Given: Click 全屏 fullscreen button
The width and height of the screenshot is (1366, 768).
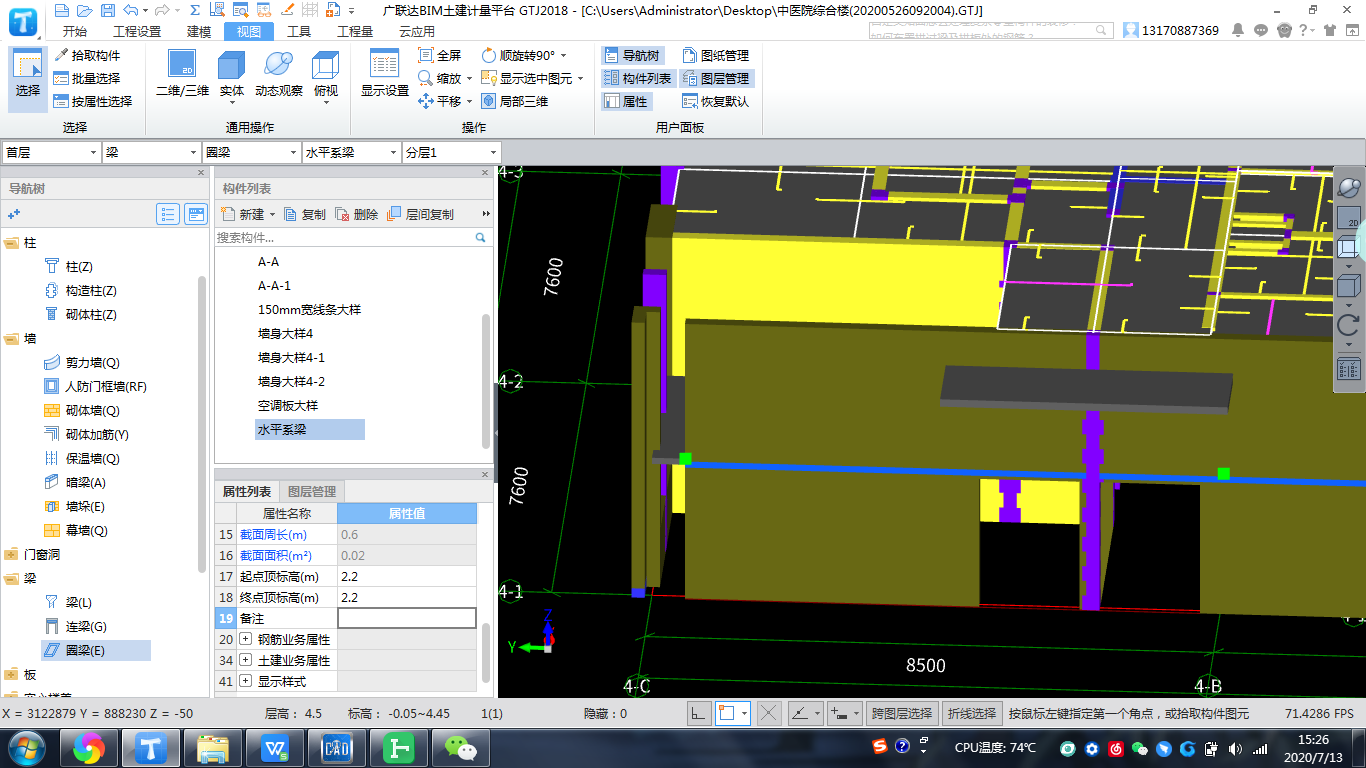Looking at the screenshot, I should (440, 55).
